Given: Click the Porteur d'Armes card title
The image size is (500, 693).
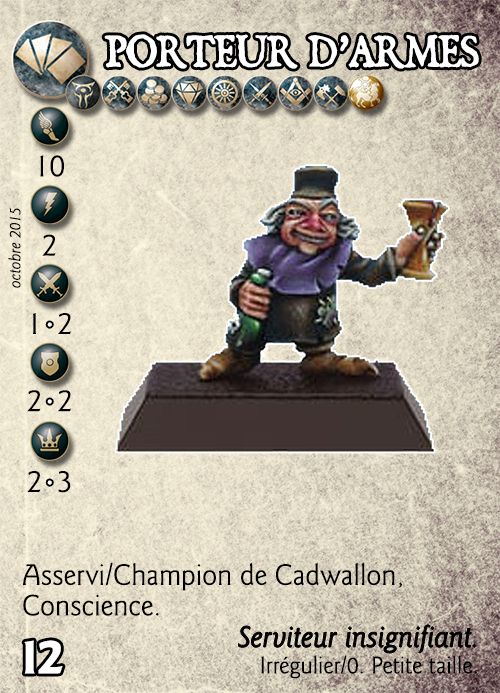Looking at the screenshot, I should click(x=292, y=52).
